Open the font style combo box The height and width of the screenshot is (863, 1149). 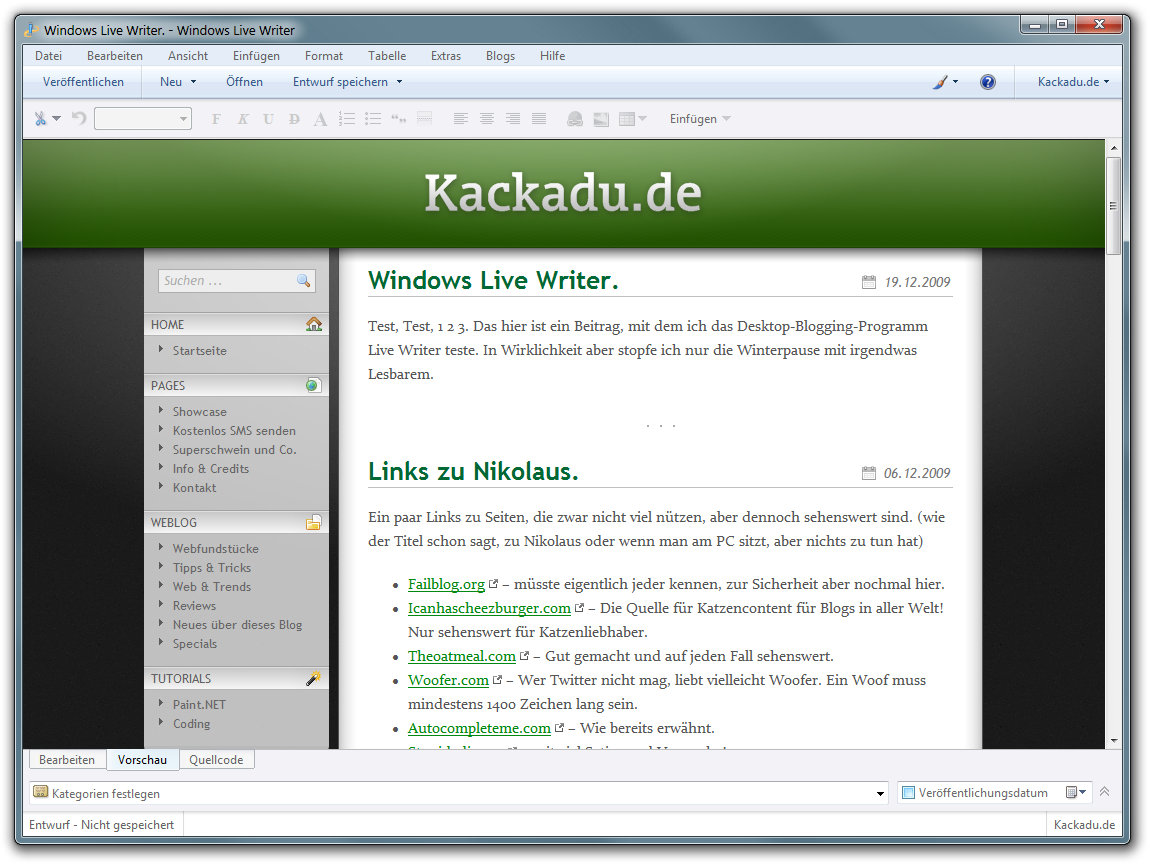pyautogui.click(x=143, y=119)
